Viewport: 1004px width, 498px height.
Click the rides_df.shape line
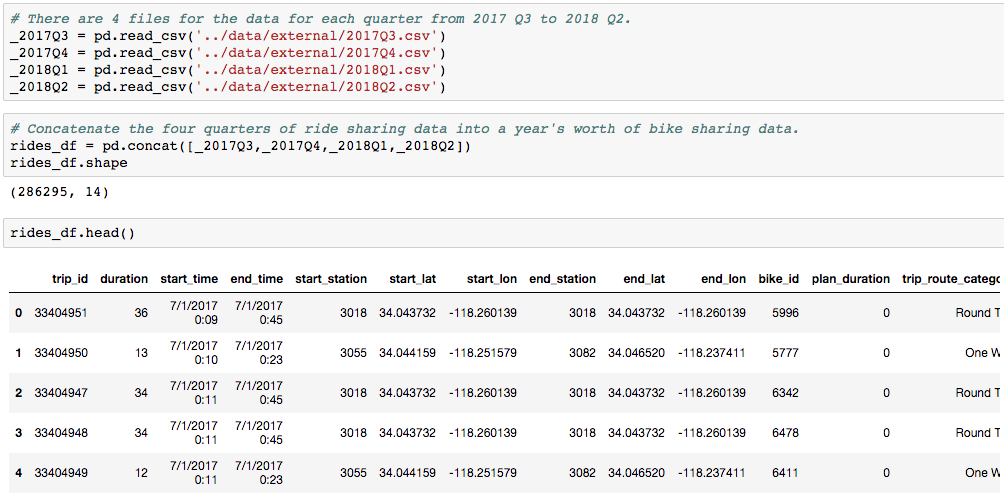pyautogui.click(x=69, y=163)
